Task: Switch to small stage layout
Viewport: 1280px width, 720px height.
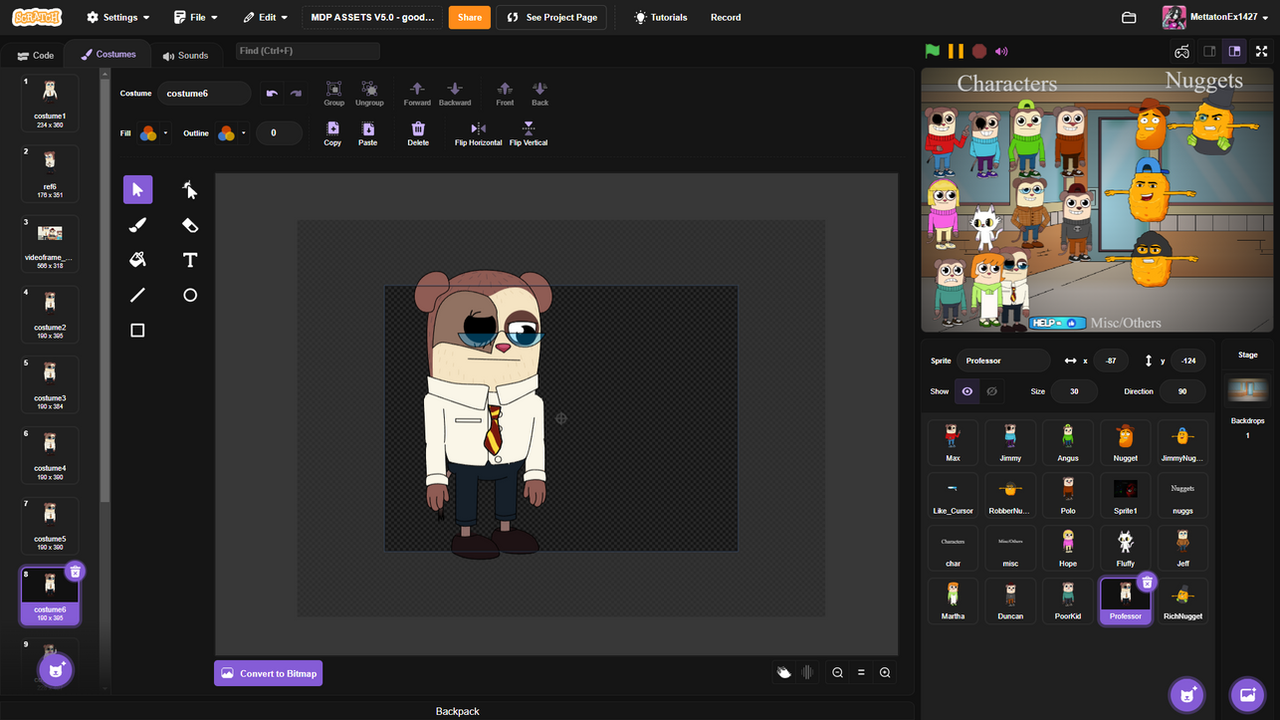Action: (1210, 51)
